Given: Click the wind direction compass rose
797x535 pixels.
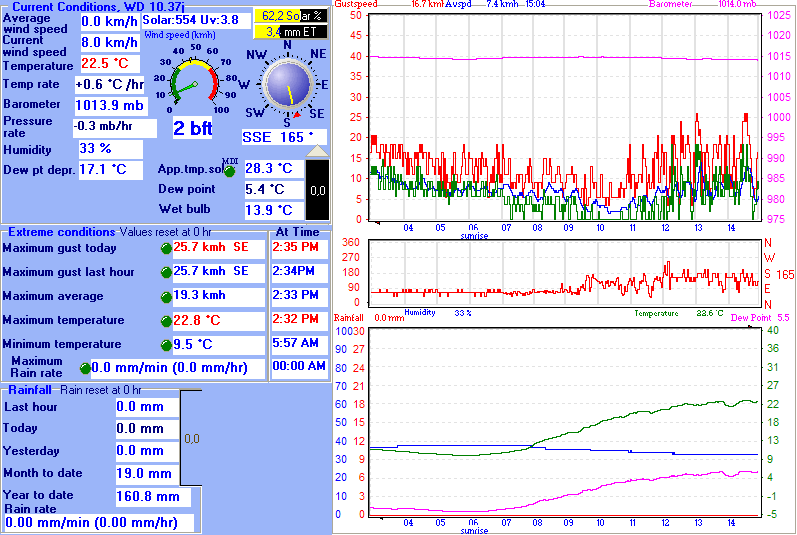Looking at the screenshot, I should [x=288, y=84].
